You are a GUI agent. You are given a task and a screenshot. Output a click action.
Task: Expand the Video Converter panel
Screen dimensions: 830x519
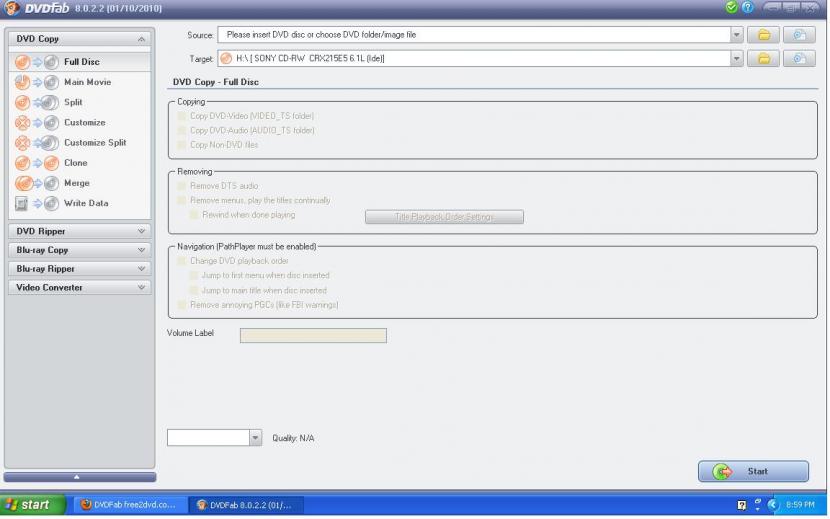142,288
